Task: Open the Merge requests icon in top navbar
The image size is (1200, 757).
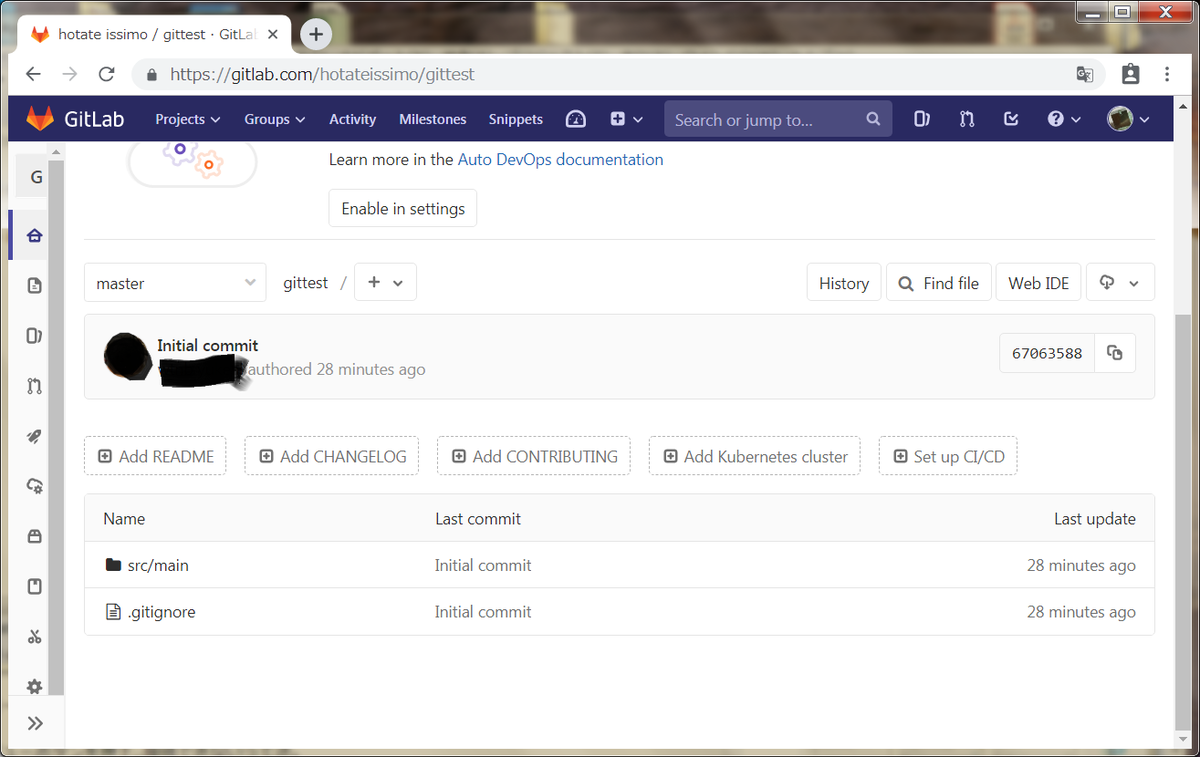Action: [x=966, y=119]
